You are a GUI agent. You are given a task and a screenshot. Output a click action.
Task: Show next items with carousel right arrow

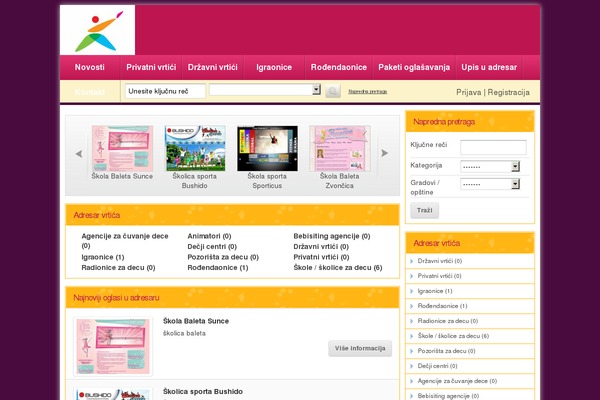tap(385, 153)
